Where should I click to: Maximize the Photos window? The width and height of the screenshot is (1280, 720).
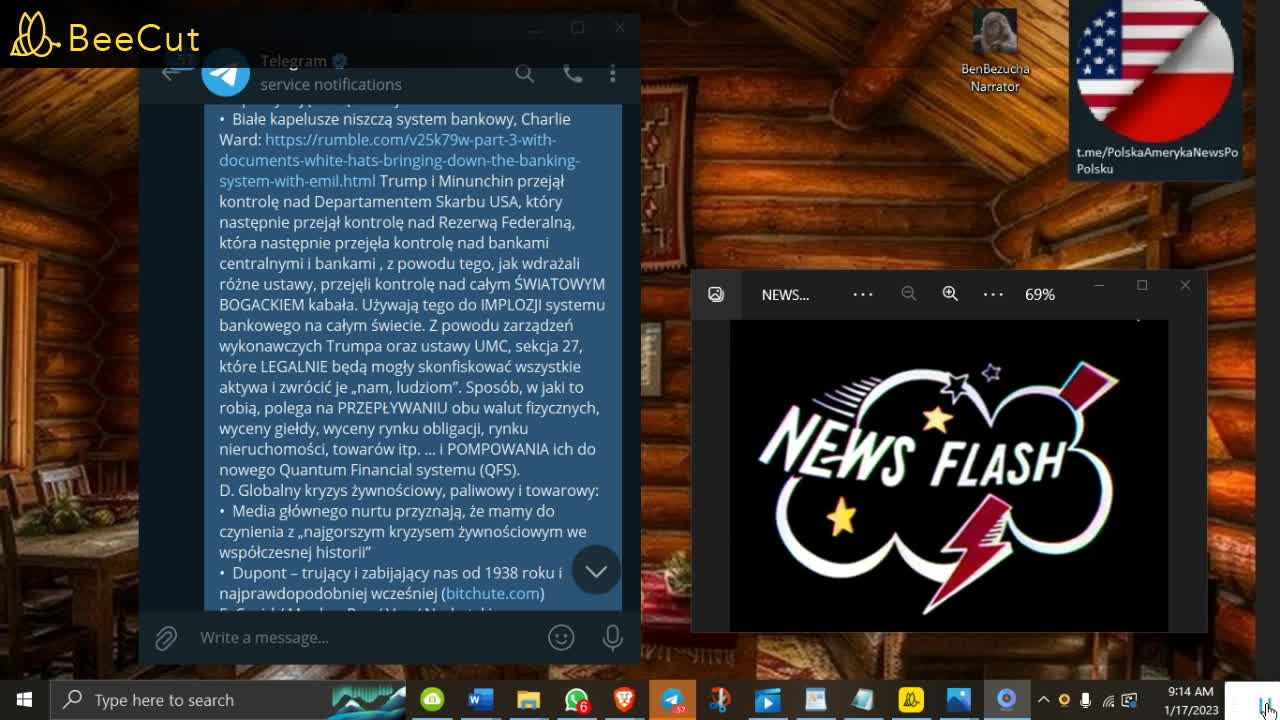[x=1142, y=285]
